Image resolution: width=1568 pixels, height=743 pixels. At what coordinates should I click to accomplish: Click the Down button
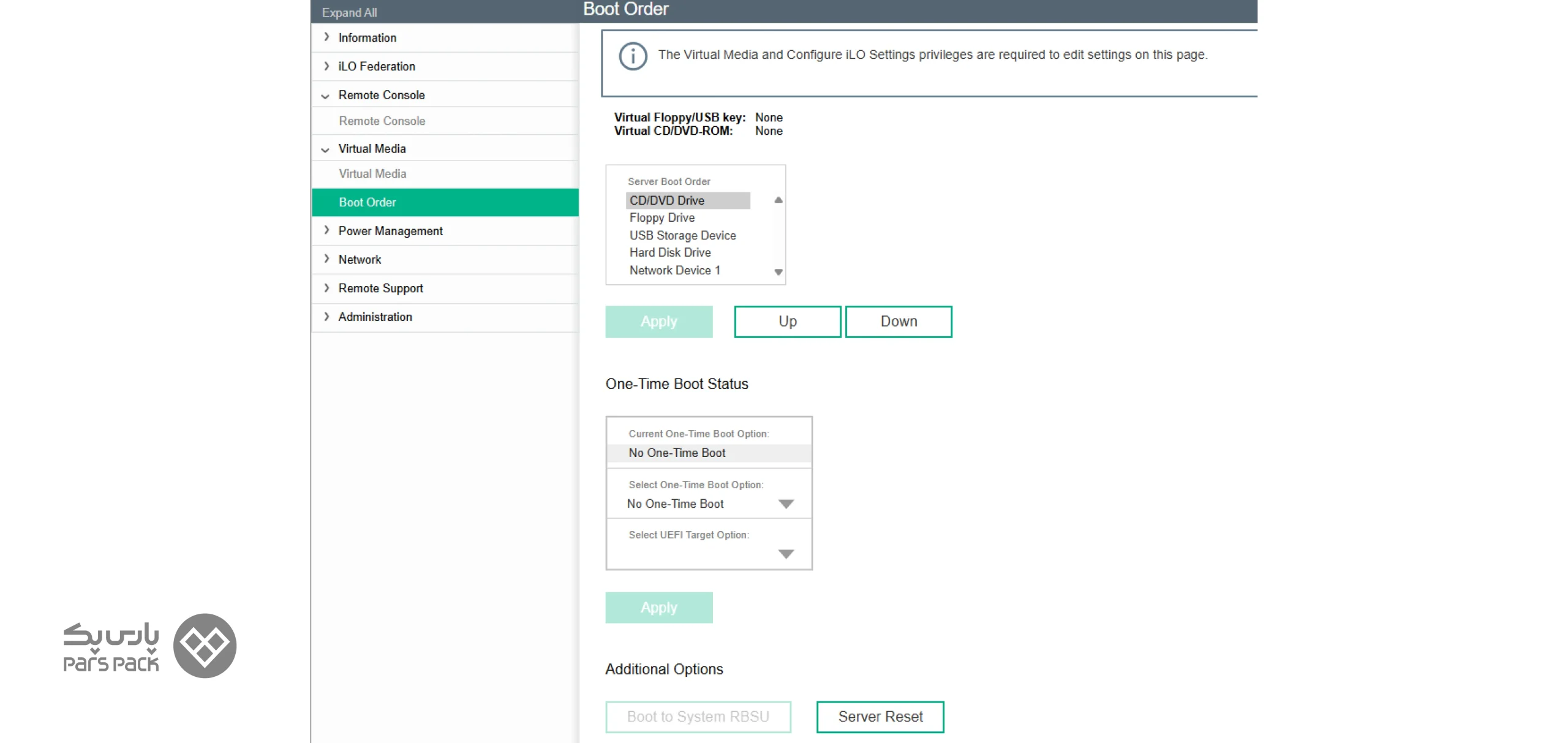tap(898, 322)
